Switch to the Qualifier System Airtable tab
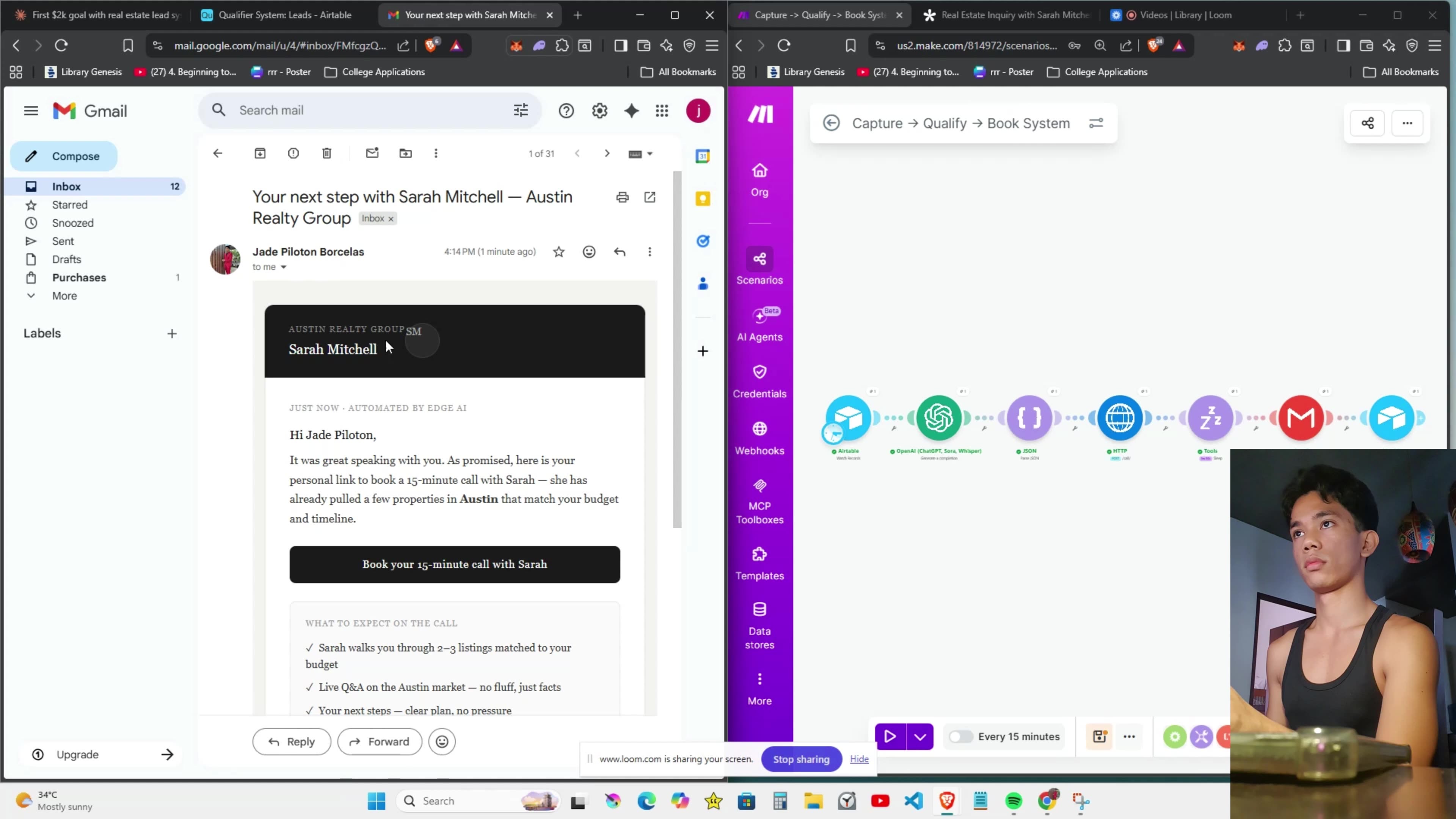 (x=285, y=15)
